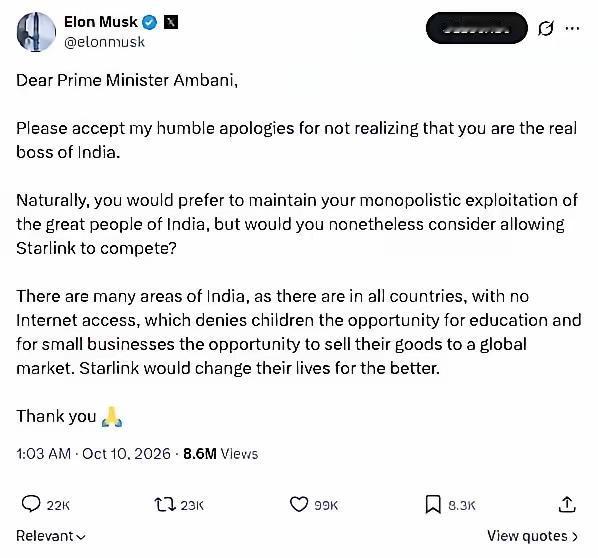The image size is (598, 558).
Task: Bookmark the post with the bookmark icon
Action: [x=433, y=504]
